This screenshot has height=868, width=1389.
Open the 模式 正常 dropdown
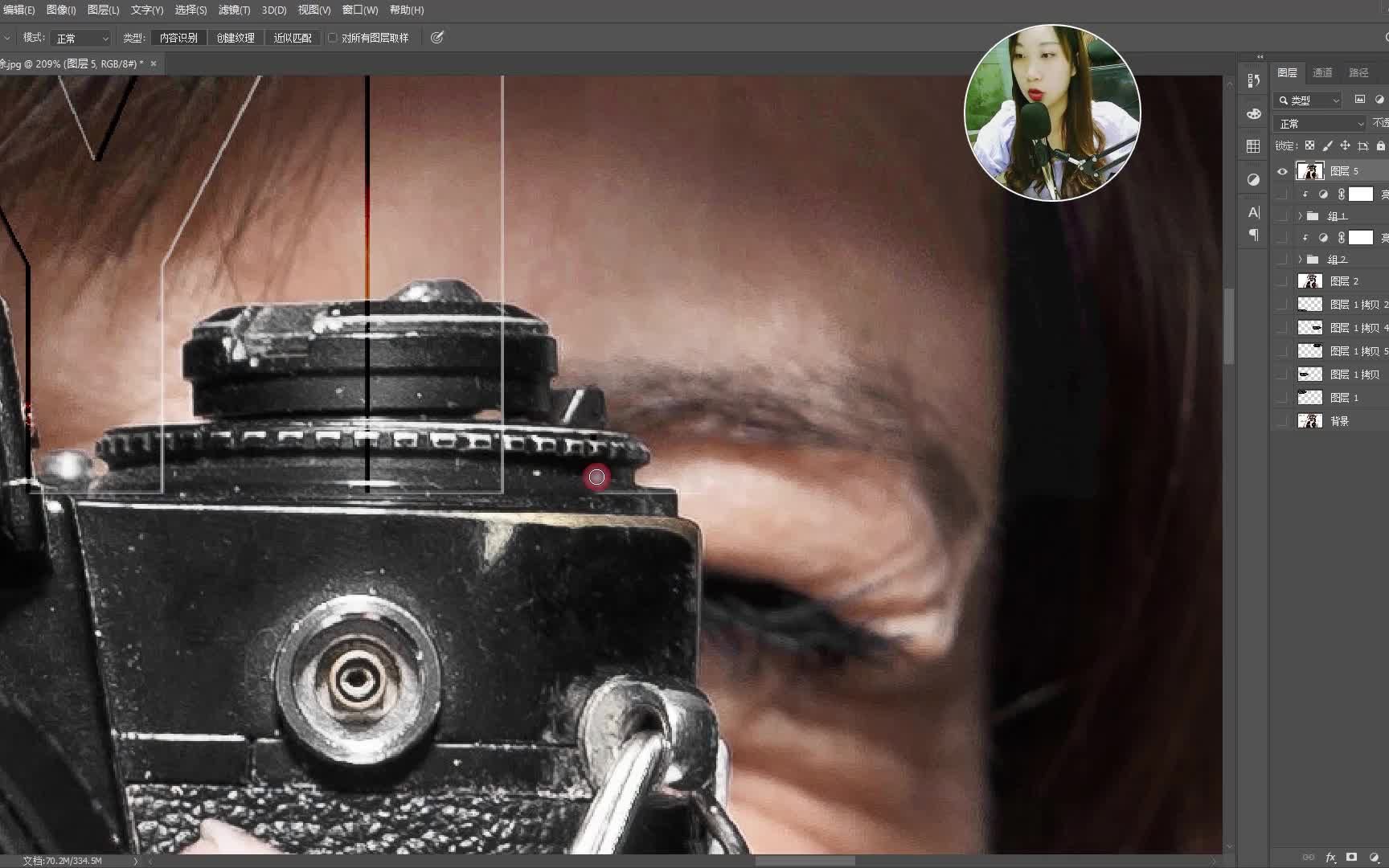(x=80, y=38)
